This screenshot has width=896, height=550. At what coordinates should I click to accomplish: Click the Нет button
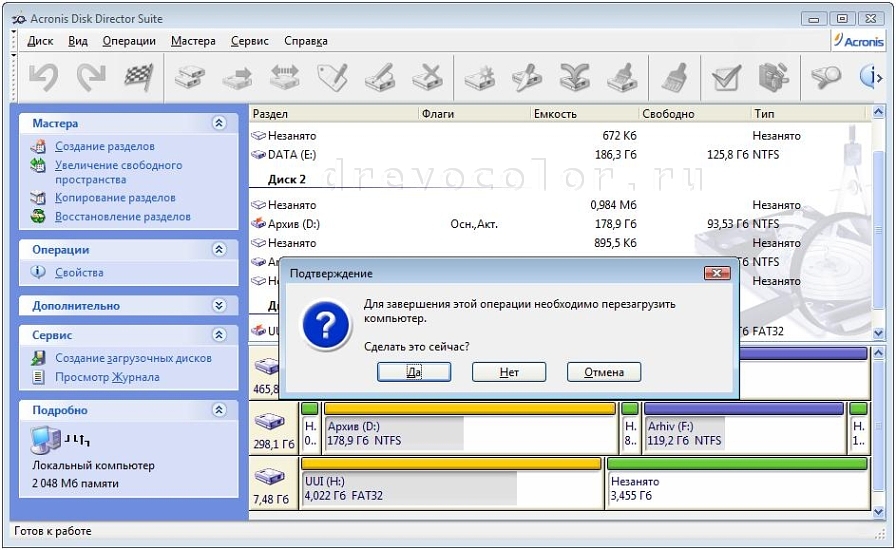pyautogui.click(x=509, y=372)
